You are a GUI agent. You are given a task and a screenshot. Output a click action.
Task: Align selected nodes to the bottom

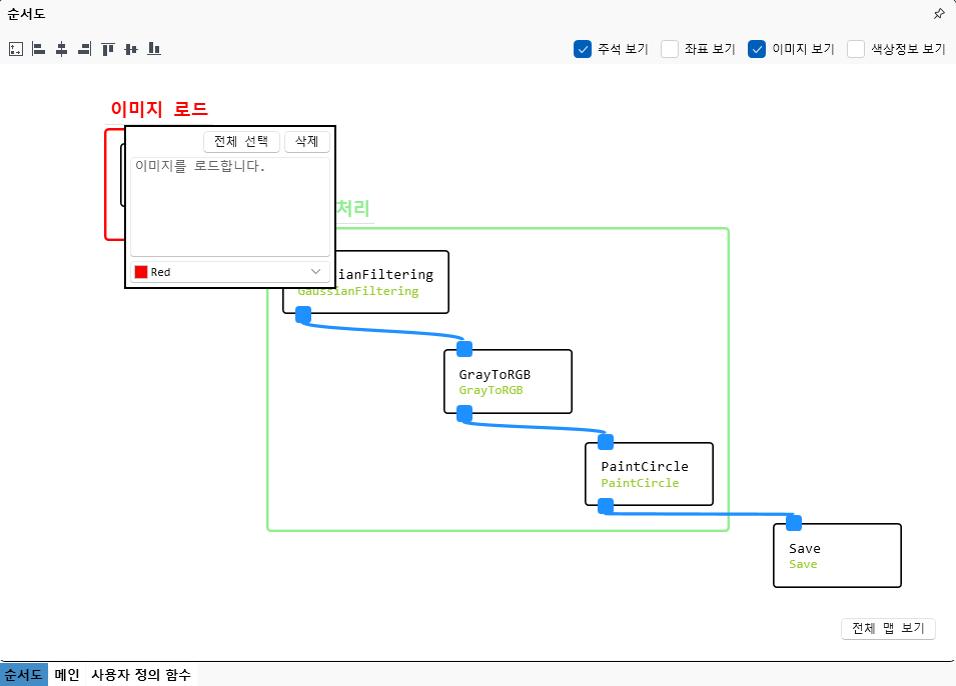click(x=154, y=49)
